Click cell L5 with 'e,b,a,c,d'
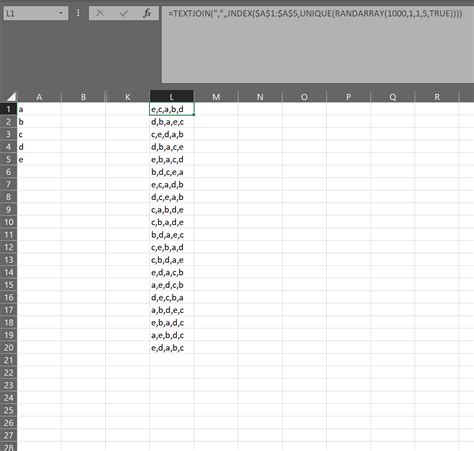The image size is (474, 451). coord(171,159)
